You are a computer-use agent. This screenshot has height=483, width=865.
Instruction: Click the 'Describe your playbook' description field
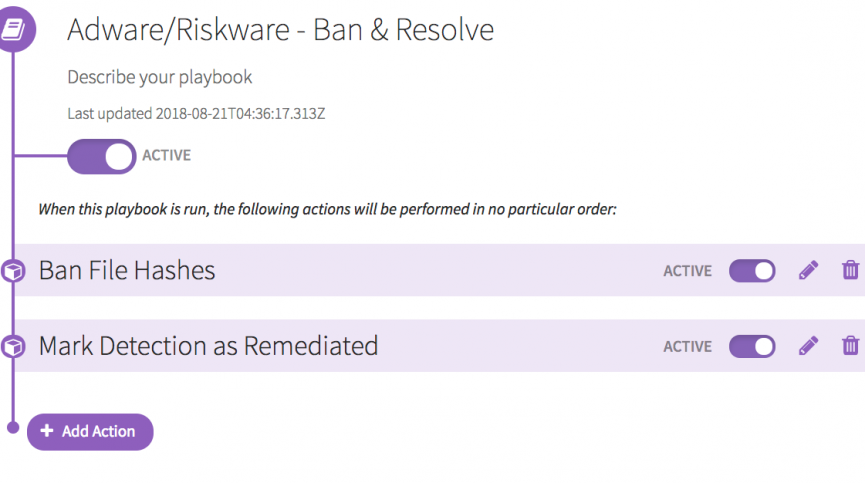[x=159, y=77]
